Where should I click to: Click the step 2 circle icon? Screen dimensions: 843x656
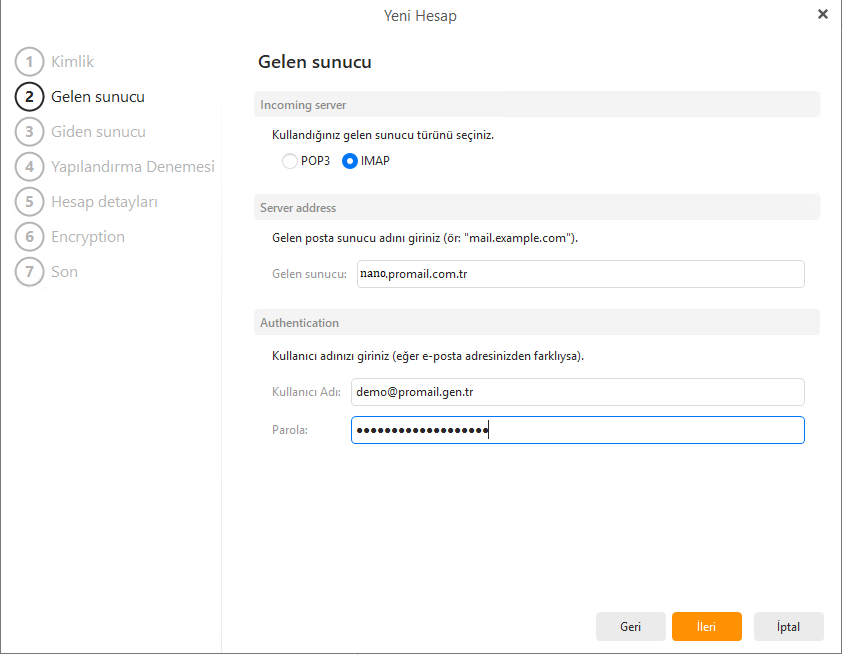click(30, 97)
